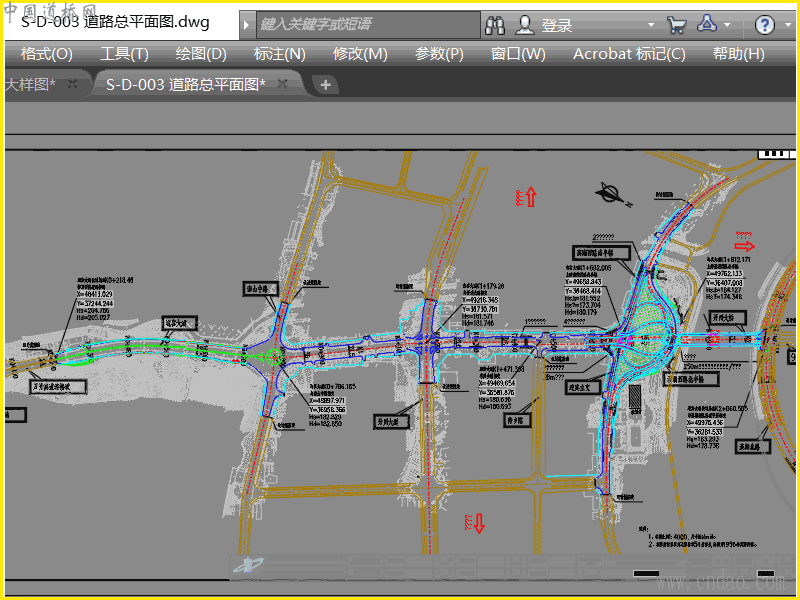
Task: Click the UCS icon at the bottom of the drawing
Action: 248,564
